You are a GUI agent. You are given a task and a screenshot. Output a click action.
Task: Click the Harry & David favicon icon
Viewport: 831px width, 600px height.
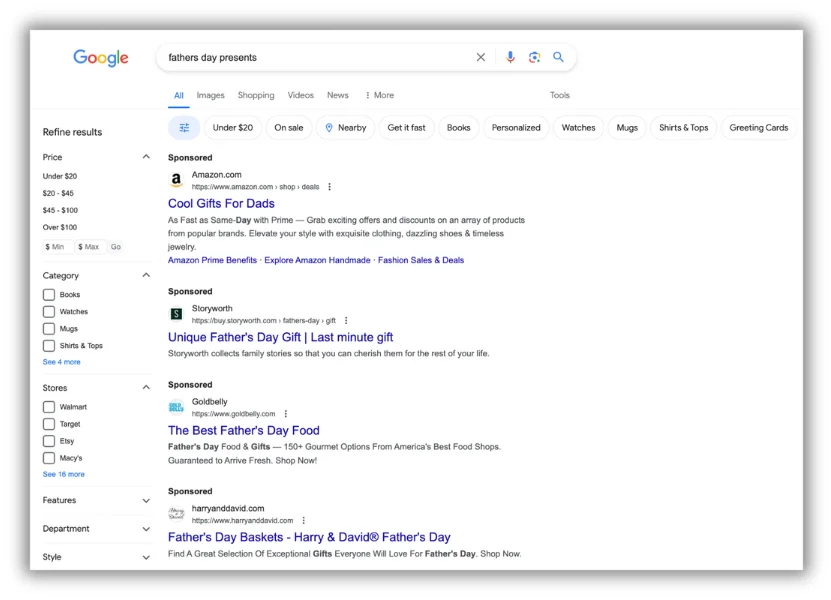coord(176,514)
